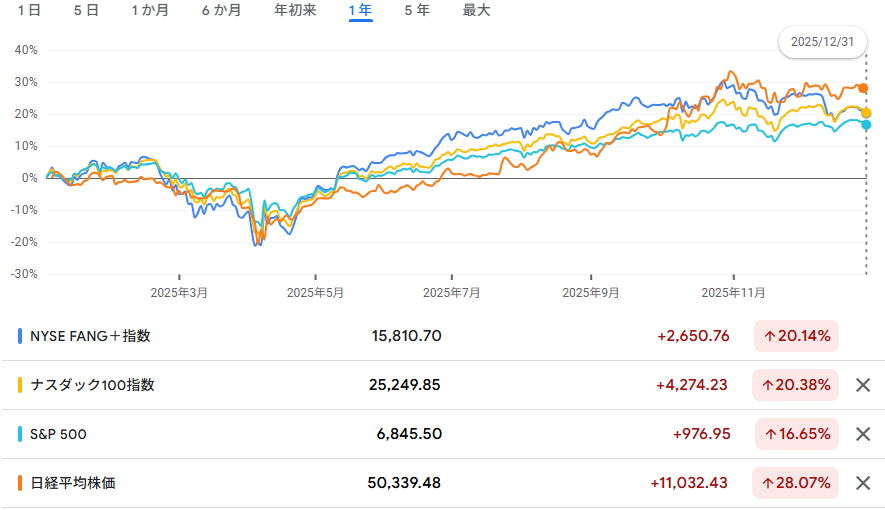Click the 20.14% change badge
Screen dimensions: 885x510
[x=796, y=336]
